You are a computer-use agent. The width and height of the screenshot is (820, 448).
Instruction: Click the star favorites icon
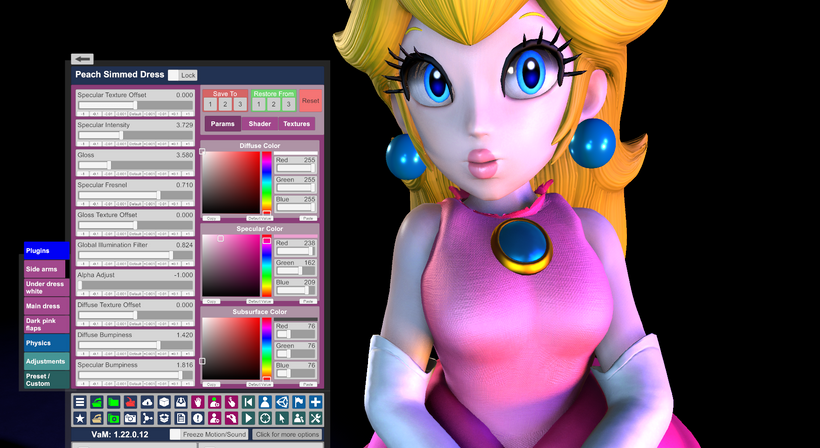pos(79,418)
